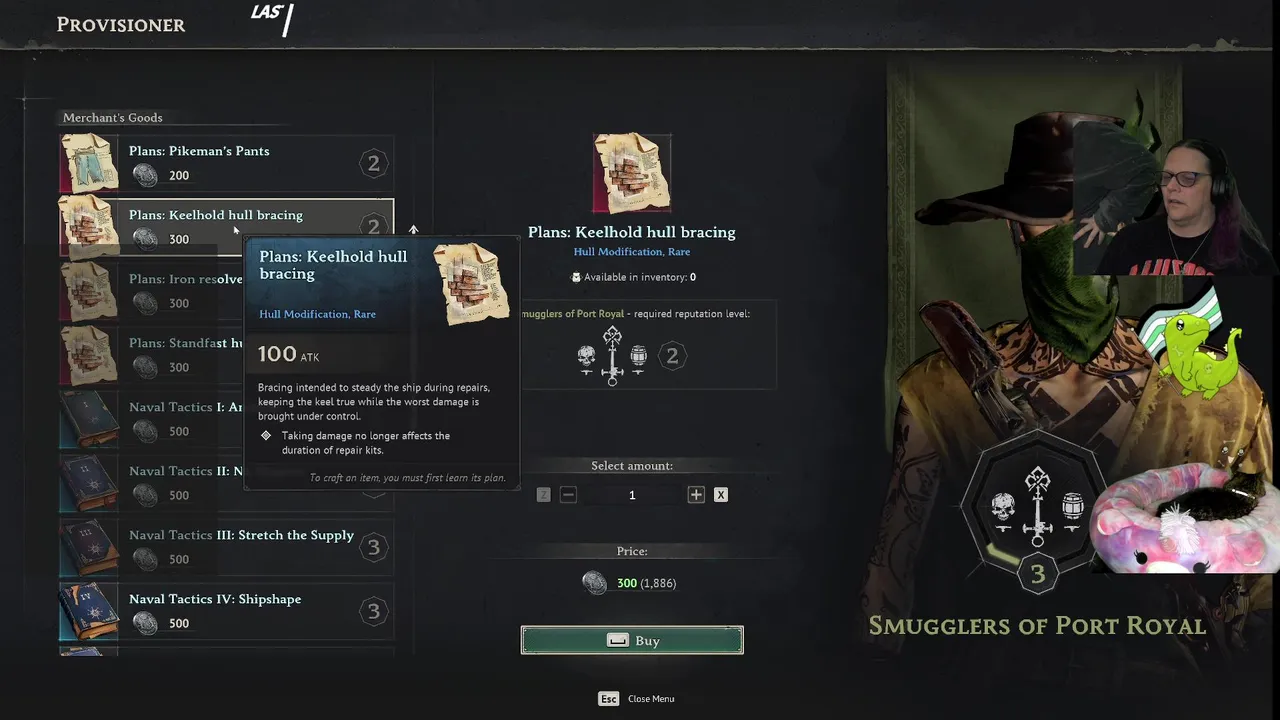Click Plans: Standfast hull plan icon
Viewport: 1280px width, 720px height.
tap(89, 355)
